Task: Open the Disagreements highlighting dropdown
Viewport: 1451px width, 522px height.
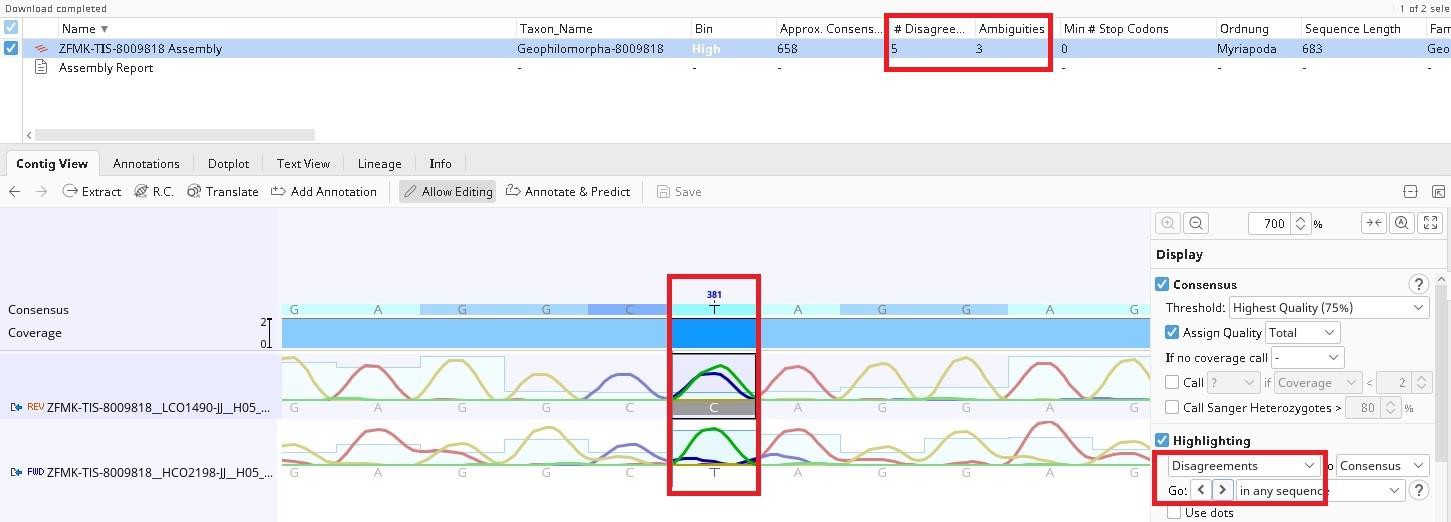Action: click(x=1243, y=466)
